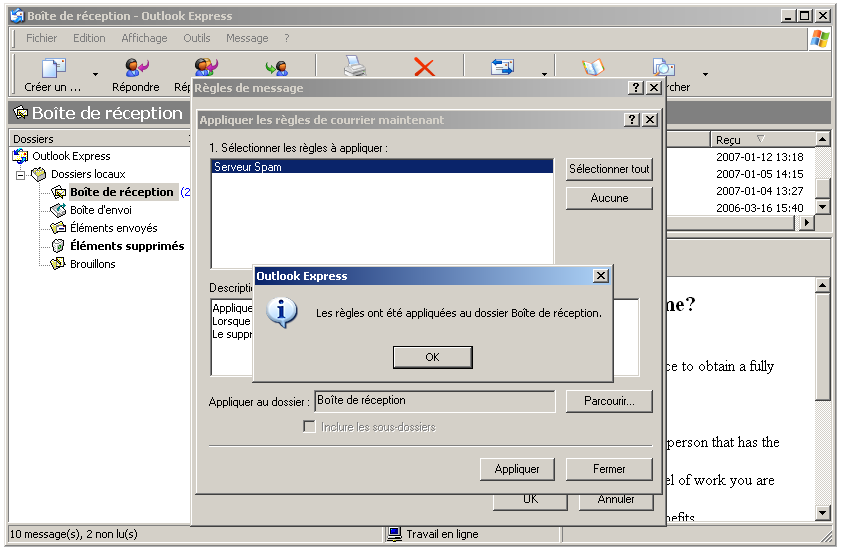Click the Travail en ligne status icon
This screenshot has width=841, height=551.
[x=395, y=534]
